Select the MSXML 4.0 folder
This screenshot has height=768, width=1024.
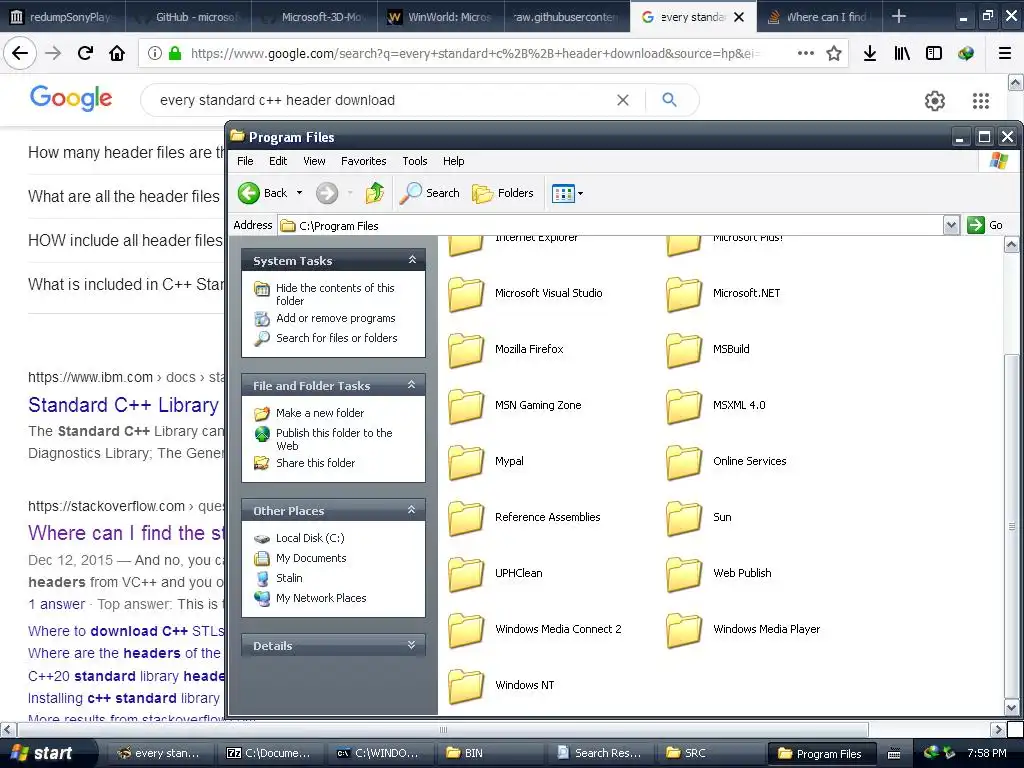pos(716,406)
